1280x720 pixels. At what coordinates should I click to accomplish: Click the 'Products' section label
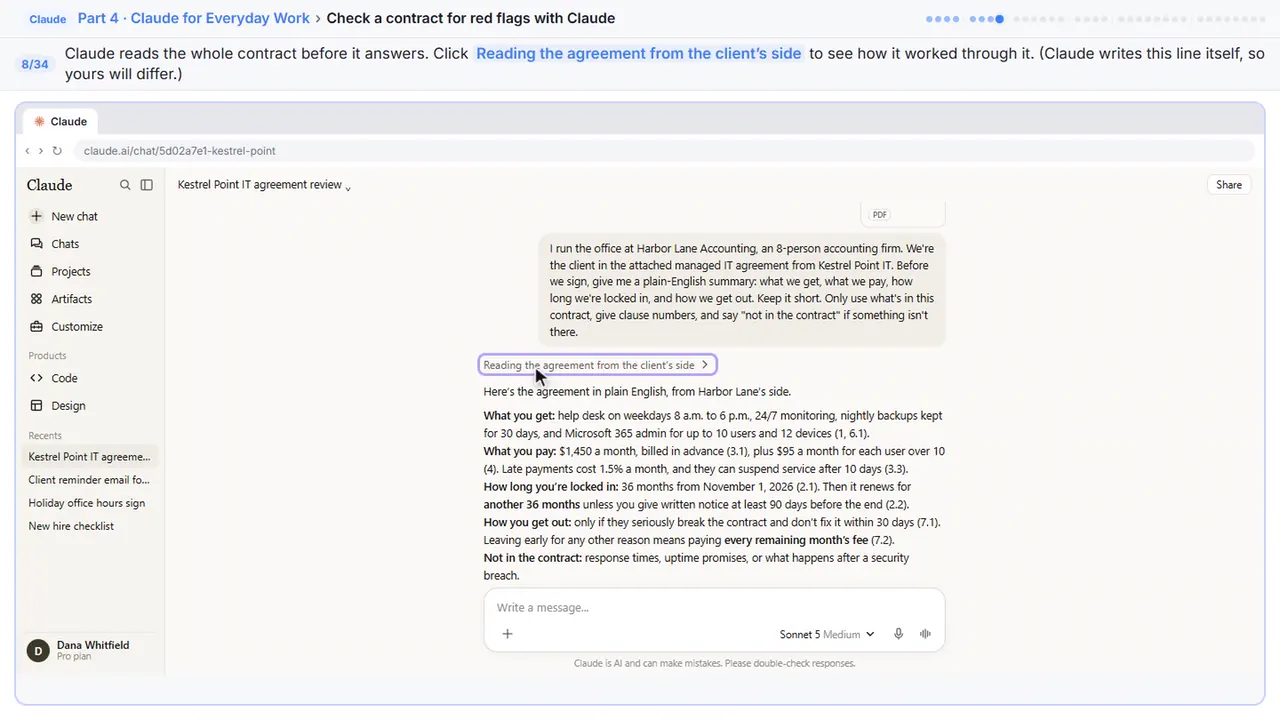(47, 356)
